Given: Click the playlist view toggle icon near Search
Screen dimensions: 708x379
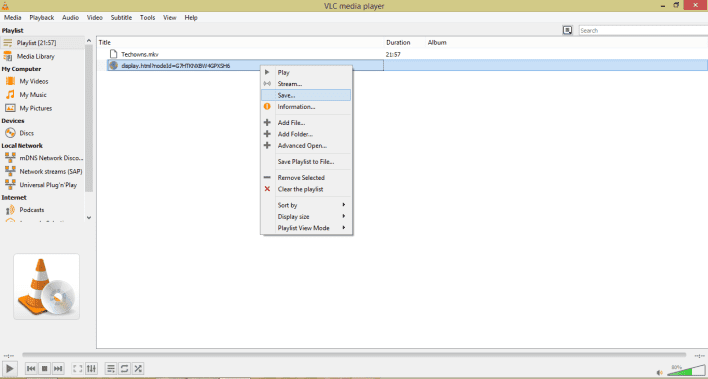Looking at the screenshot, I should click(568, 30).
